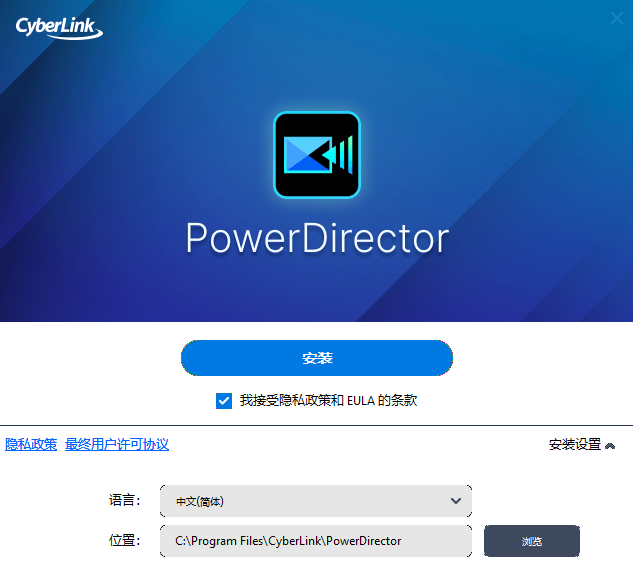Open the 最终用户许可协议 link
This screenshot has width=633, height=569.
coord(117,445)
